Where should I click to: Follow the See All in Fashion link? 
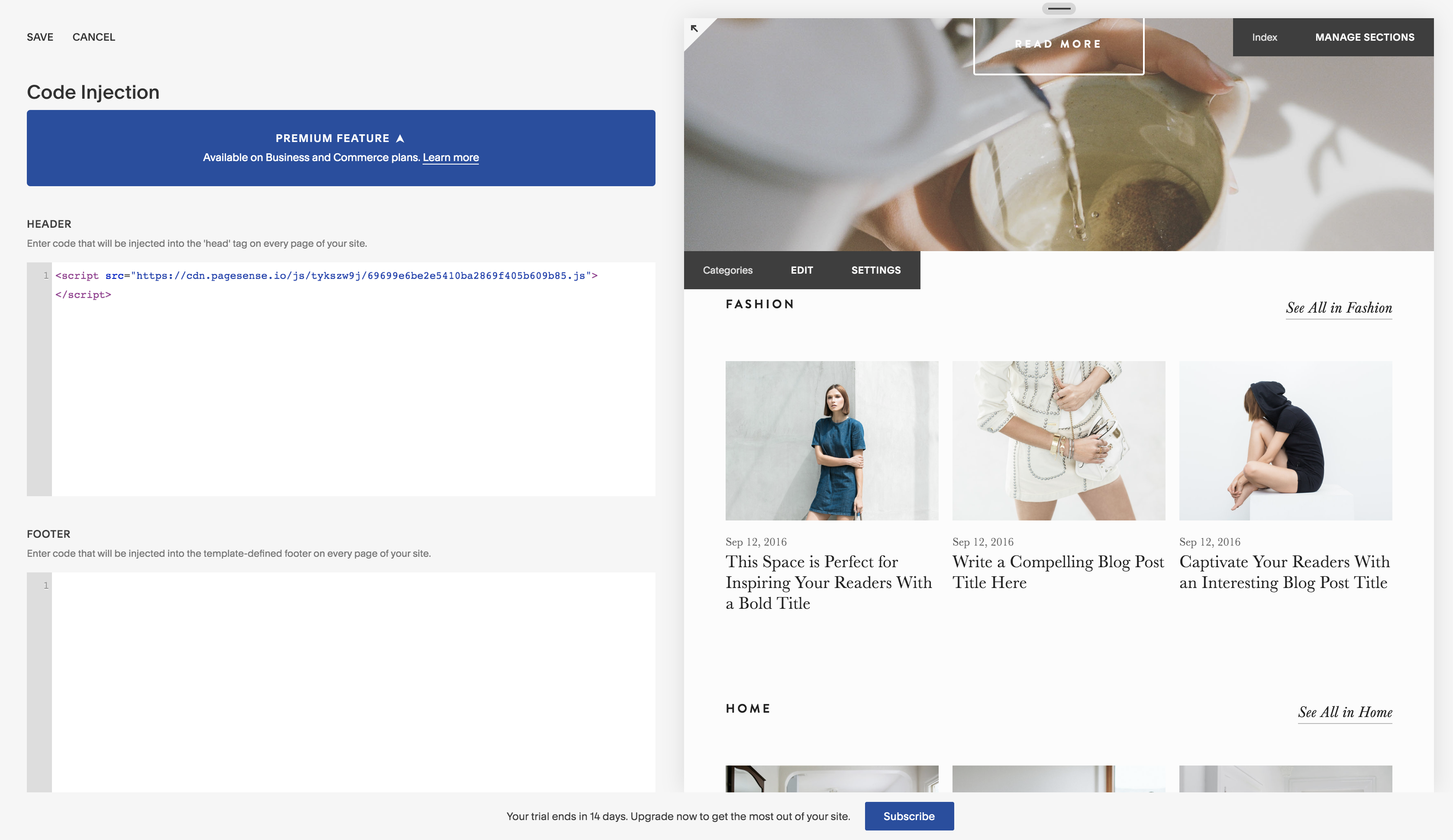(x=1338, y=308)
